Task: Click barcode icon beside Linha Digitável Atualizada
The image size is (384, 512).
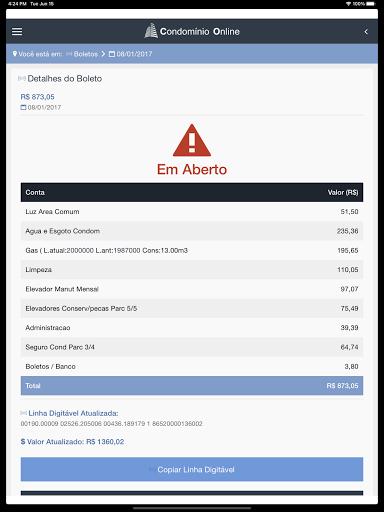Action: [24, 413]
